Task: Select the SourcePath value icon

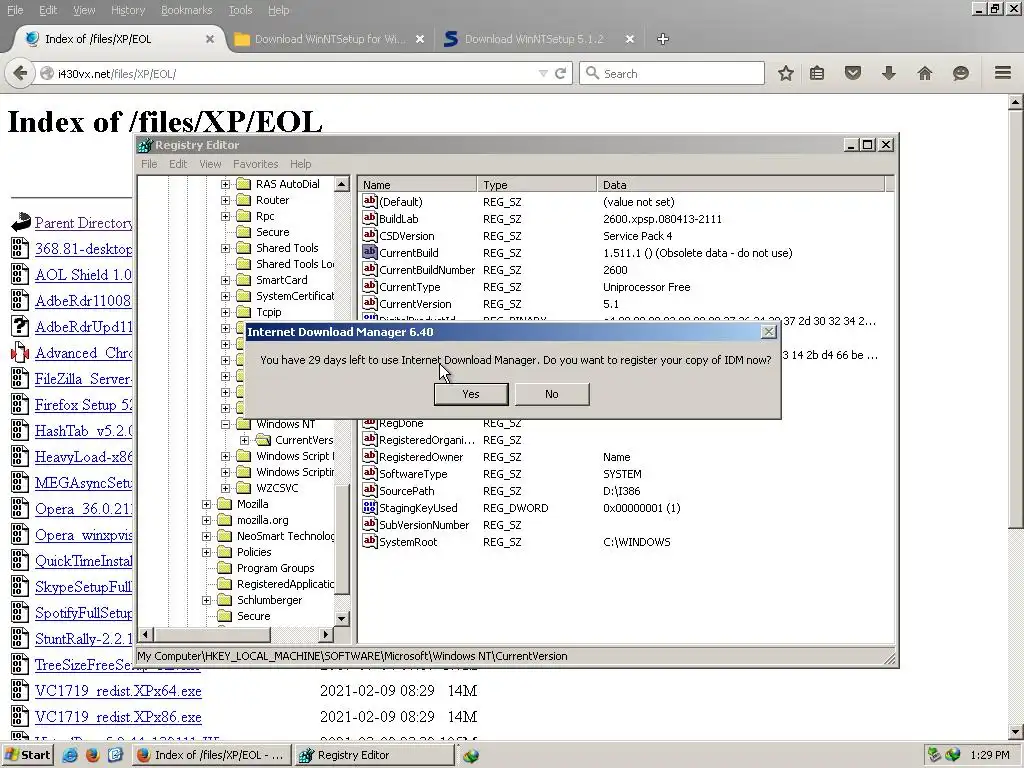Action: [x=370, y=490]
